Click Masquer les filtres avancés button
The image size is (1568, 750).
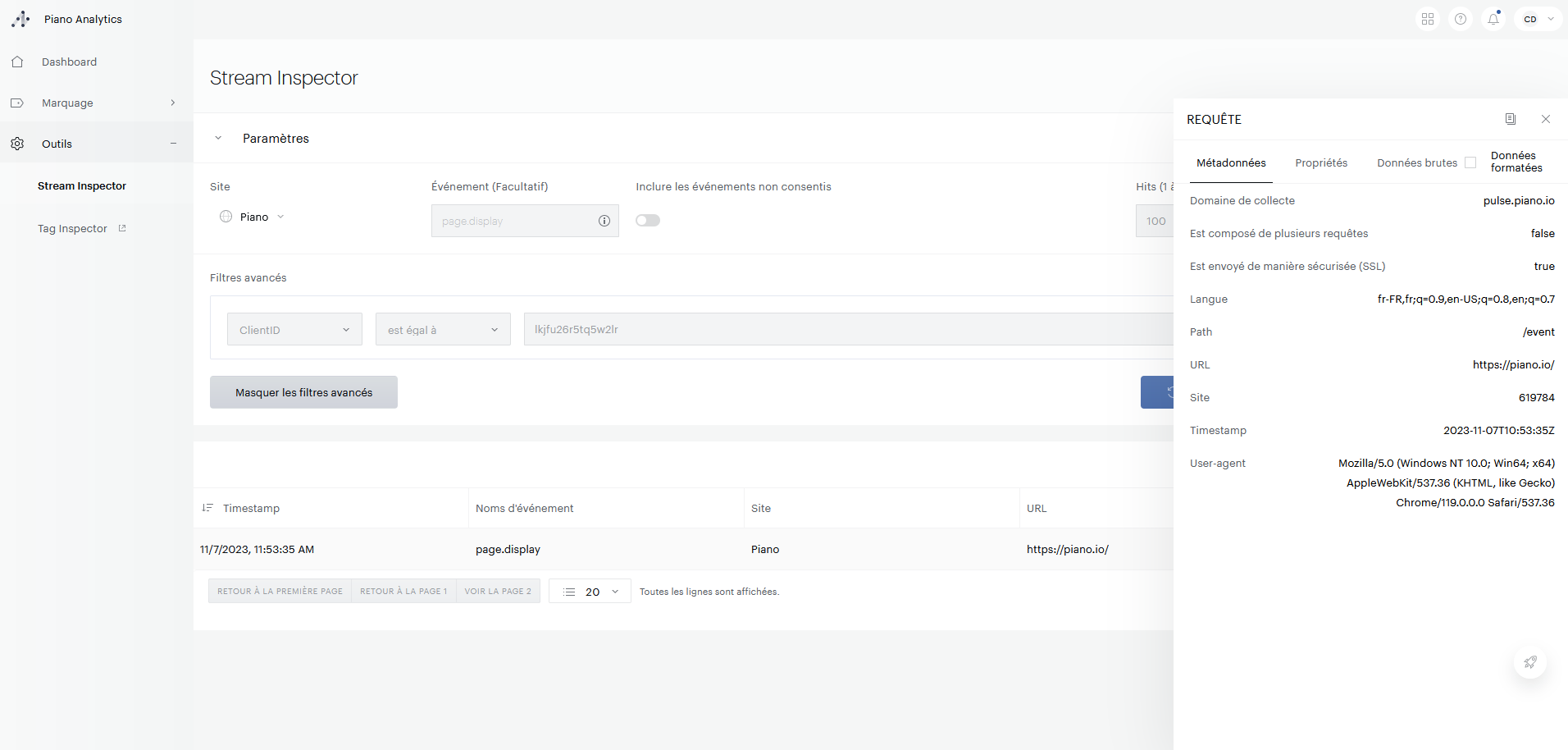click(303, 392)
